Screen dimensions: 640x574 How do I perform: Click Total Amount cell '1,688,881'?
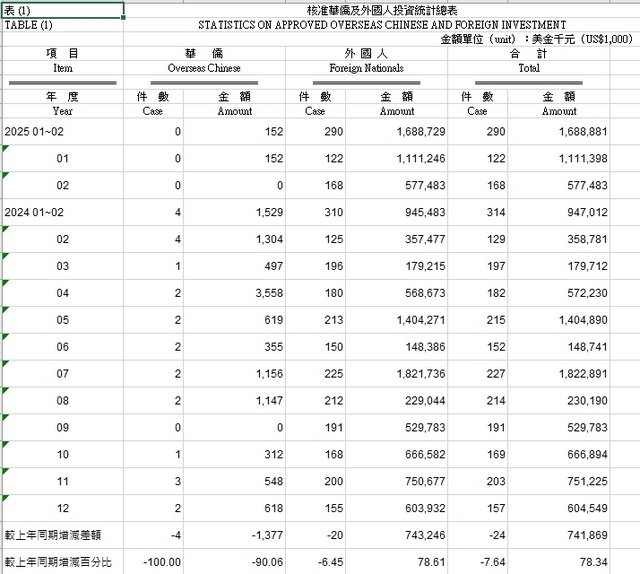click(559, 131)
